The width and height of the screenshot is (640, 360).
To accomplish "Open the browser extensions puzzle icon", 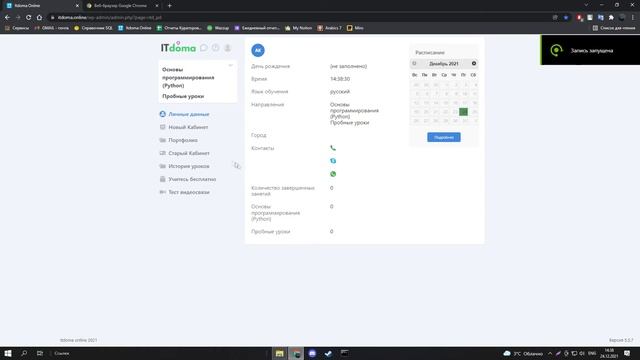I will [x=611, y=18].
